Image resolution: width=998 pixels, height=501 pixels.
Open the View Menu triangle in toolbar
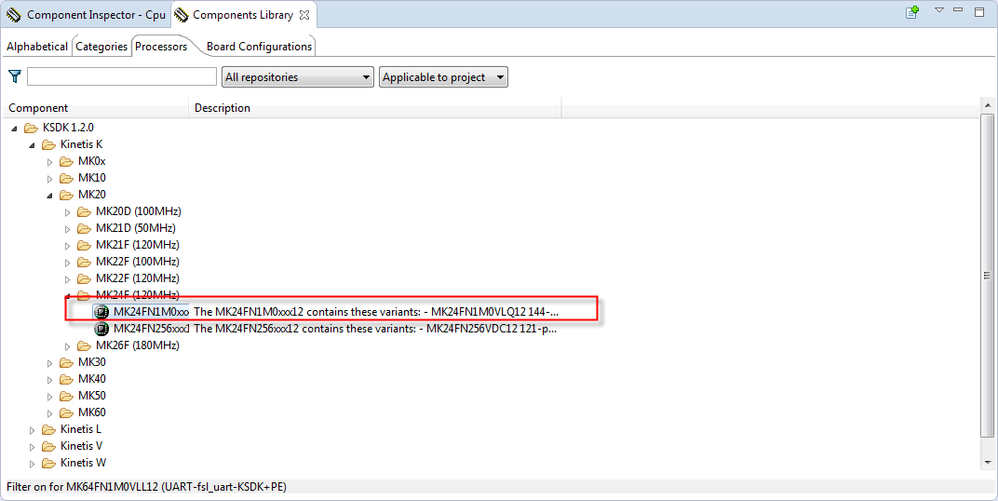939,10
